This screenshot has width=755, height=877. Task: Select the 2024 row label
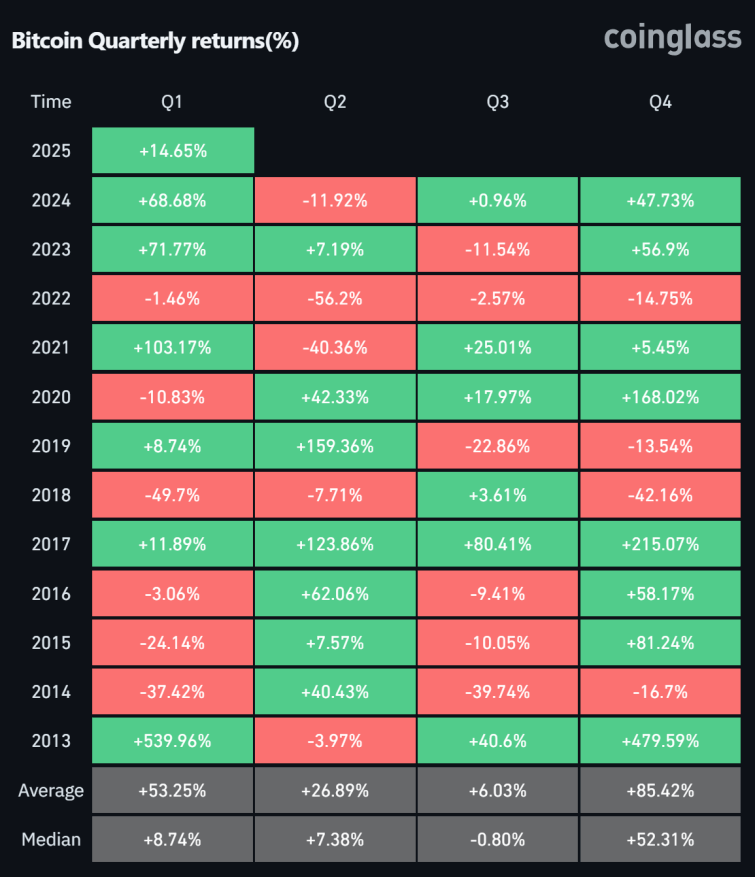pyautogui.click(x=51, y=200)
